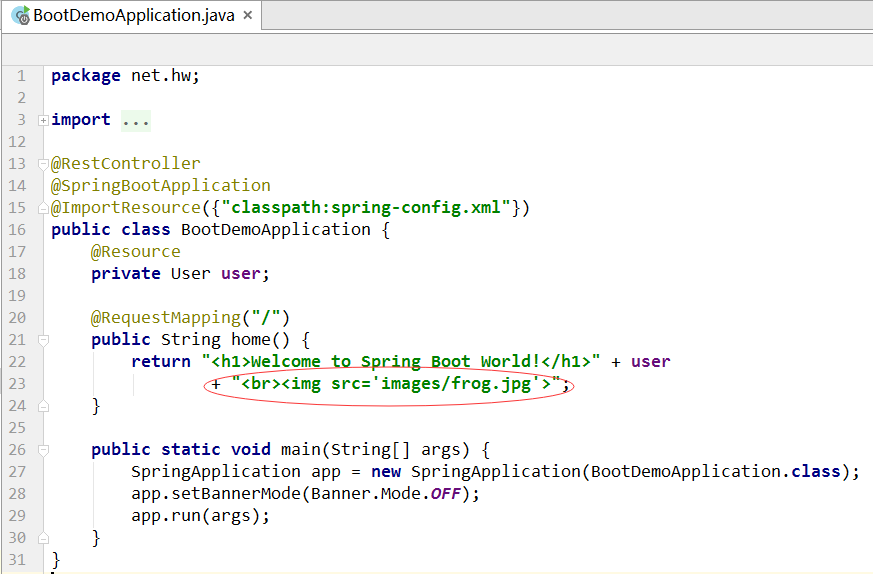873x574 pixels.
Task: Collapse fold marker at @ImportResource line
Action: 43,208
